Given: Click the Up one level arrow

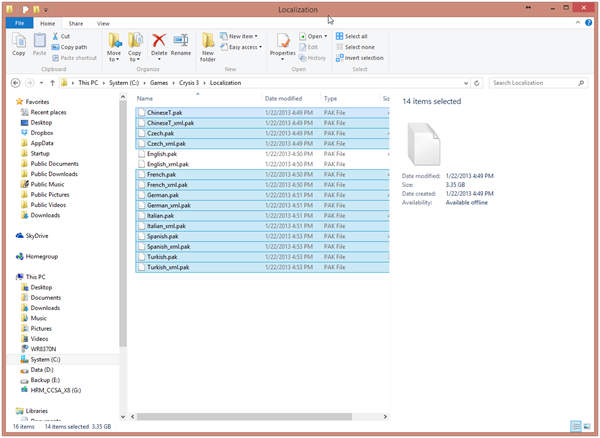Looking at the screenshot, I should tap(52, 83).
